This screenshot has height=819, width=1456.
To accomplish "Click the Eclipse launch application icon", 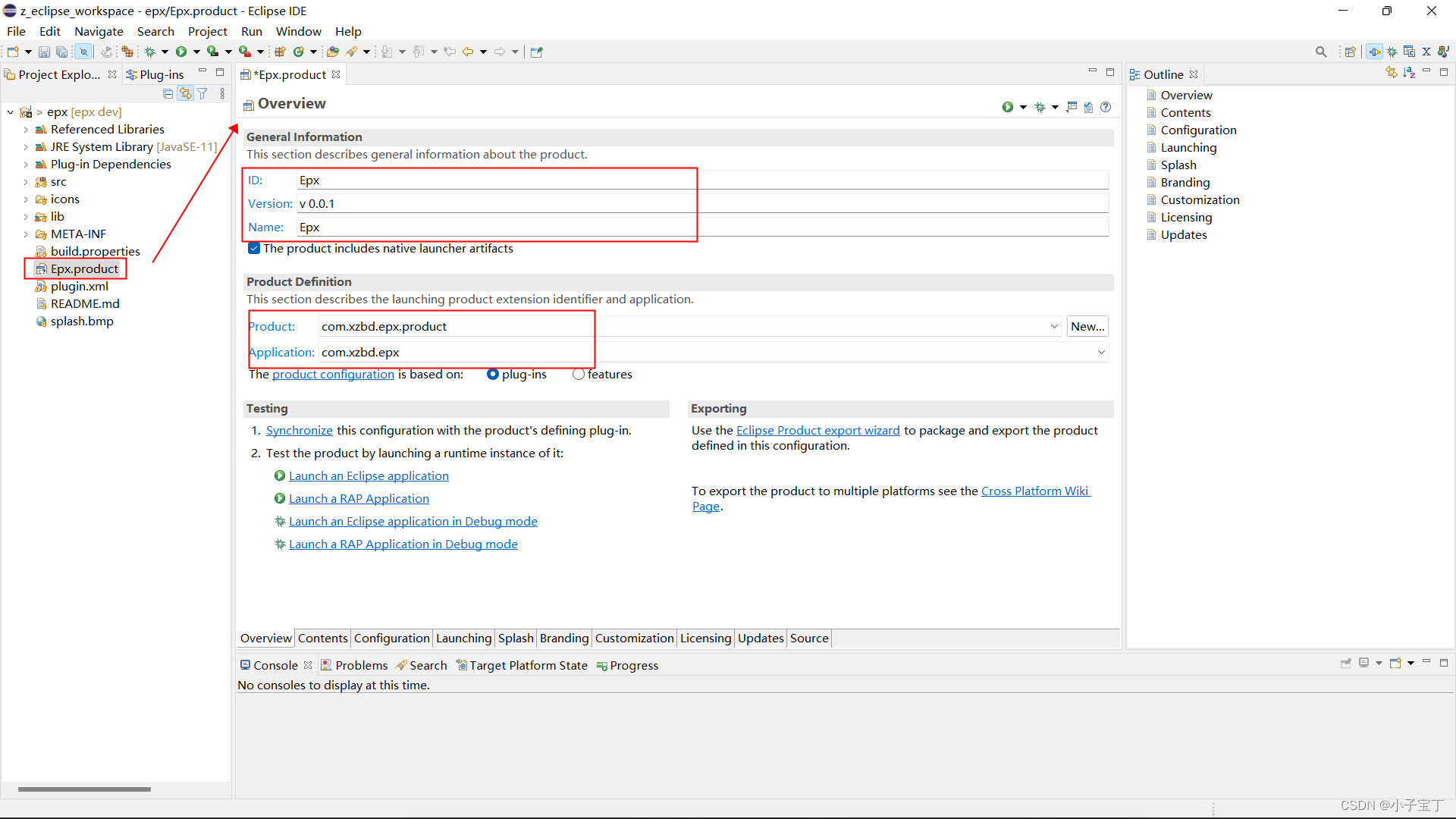I will pos(279,475).
